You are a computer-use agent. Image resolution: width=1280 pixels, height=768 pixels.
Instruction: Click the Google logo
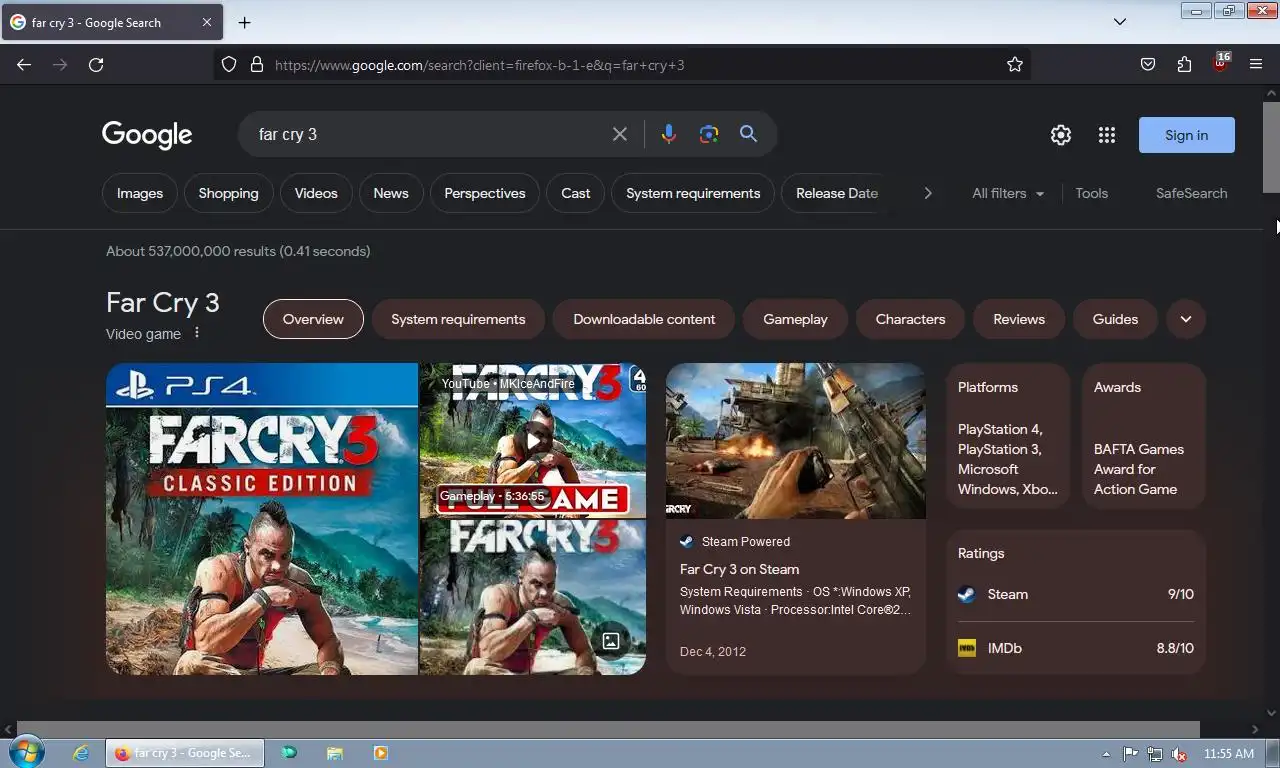pyautogui.click(x=147, y=135)
